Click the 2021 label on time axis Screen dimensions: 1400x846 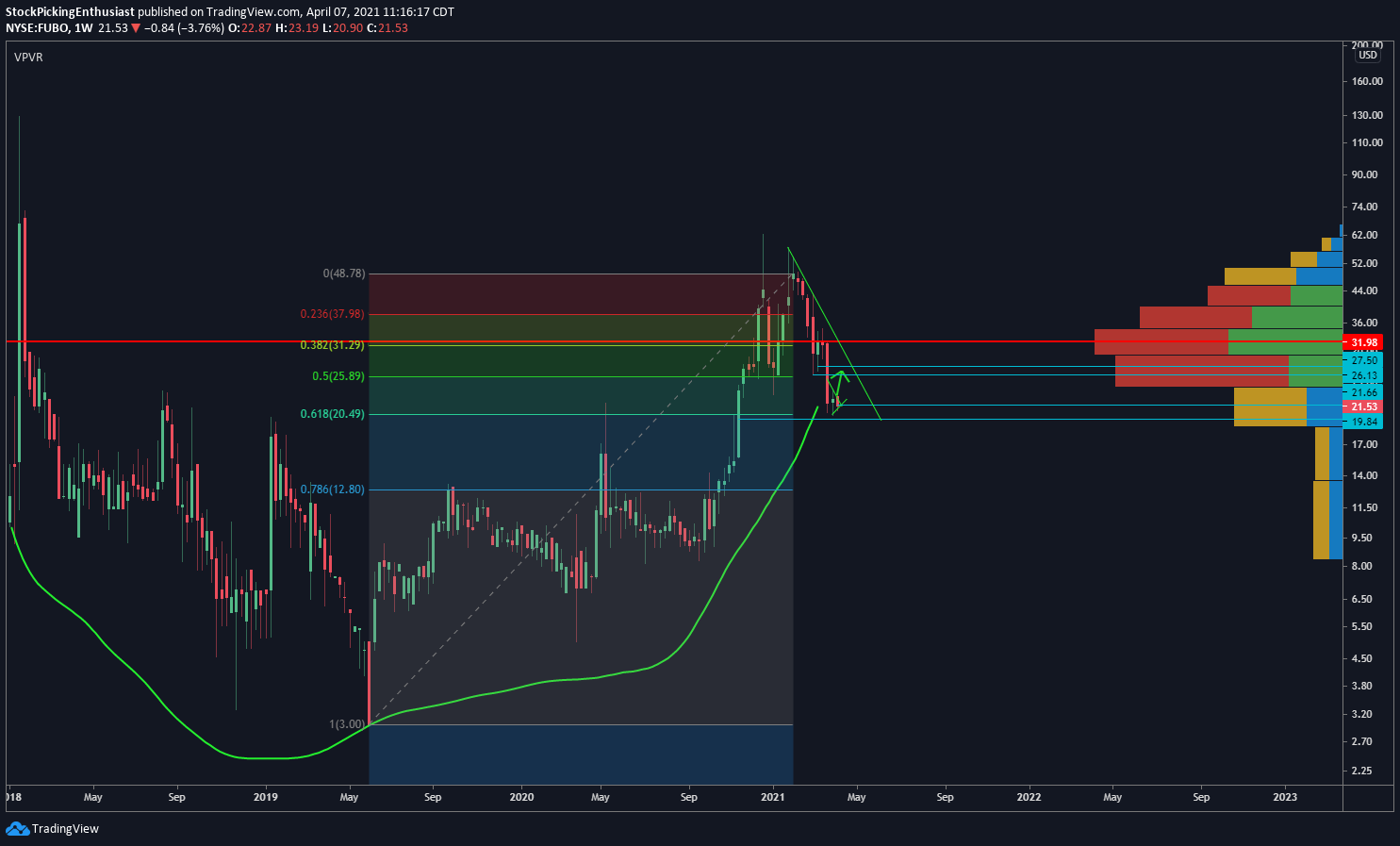pos(773,797)
